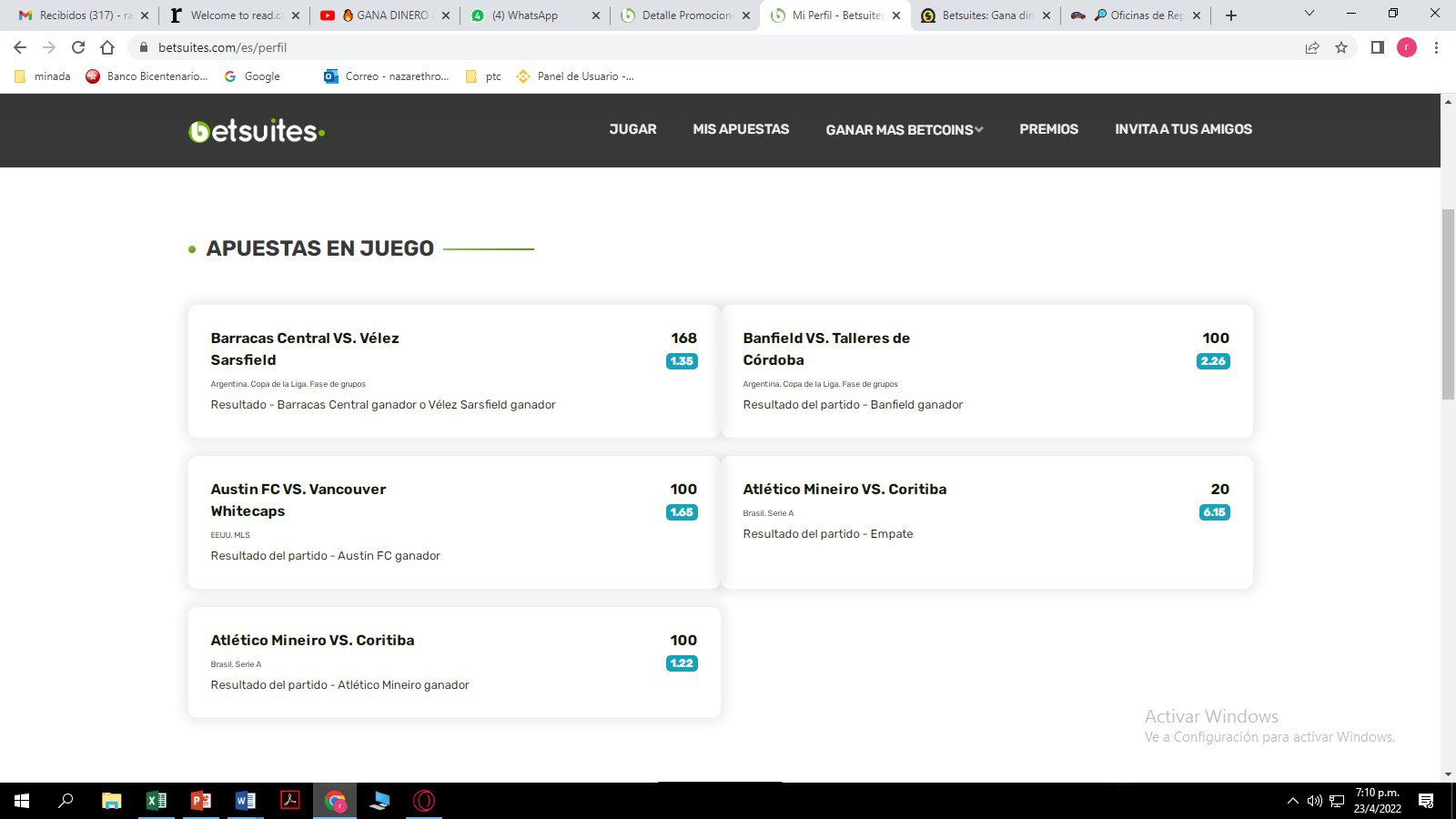Image resolution: width=1456 pixels, height=819 pixels.
Task: Switch to Oficinas de Rep tab
Action: tap(1135, 15)
